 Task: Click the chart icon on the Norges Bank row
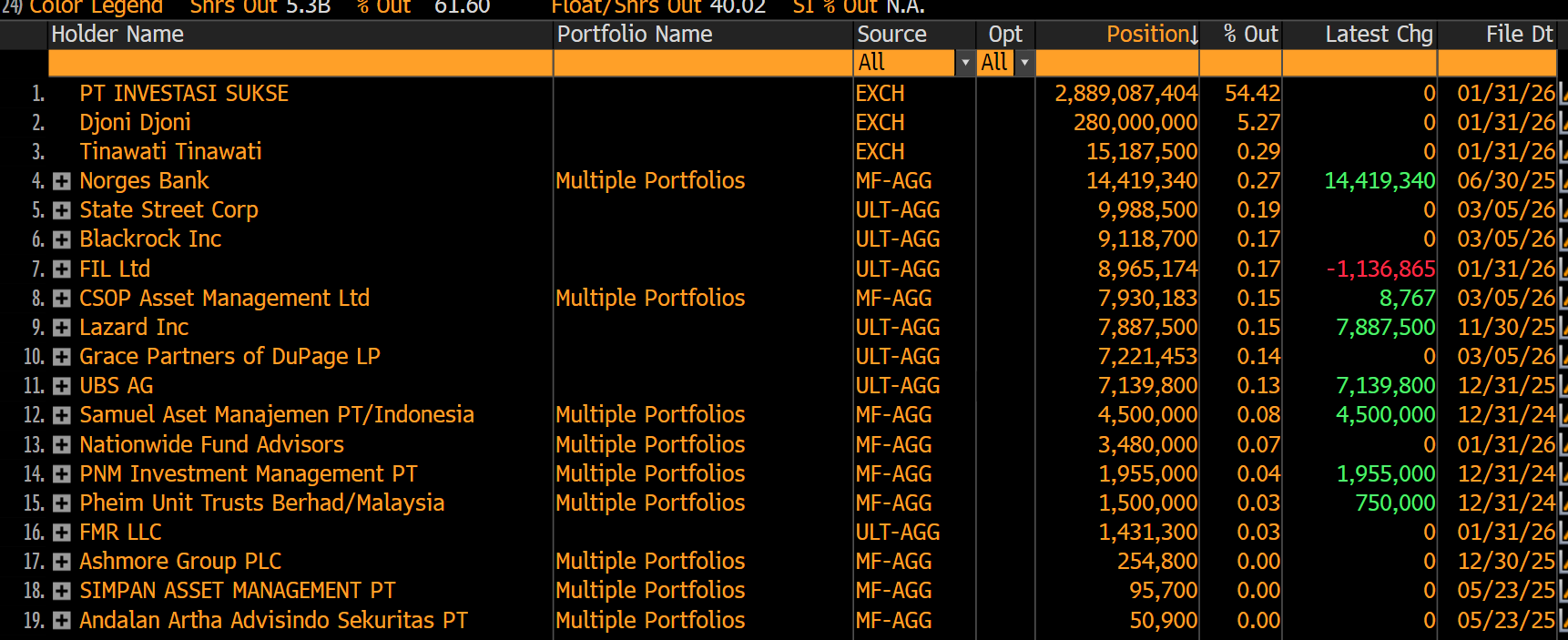[x=1563, y=181]
